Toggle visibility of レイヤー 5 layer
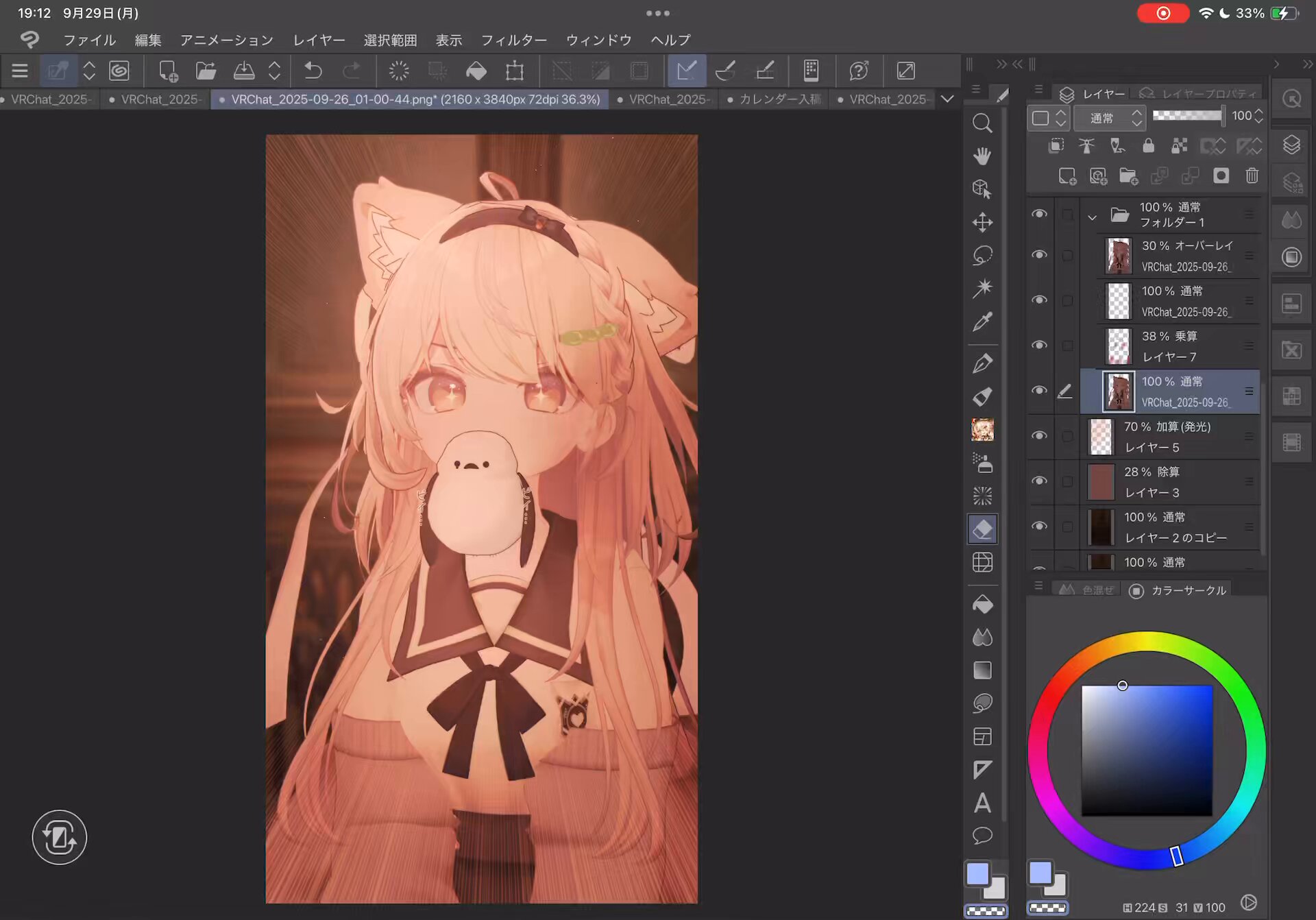The image size is (1316, 920). pos(1039,436)
